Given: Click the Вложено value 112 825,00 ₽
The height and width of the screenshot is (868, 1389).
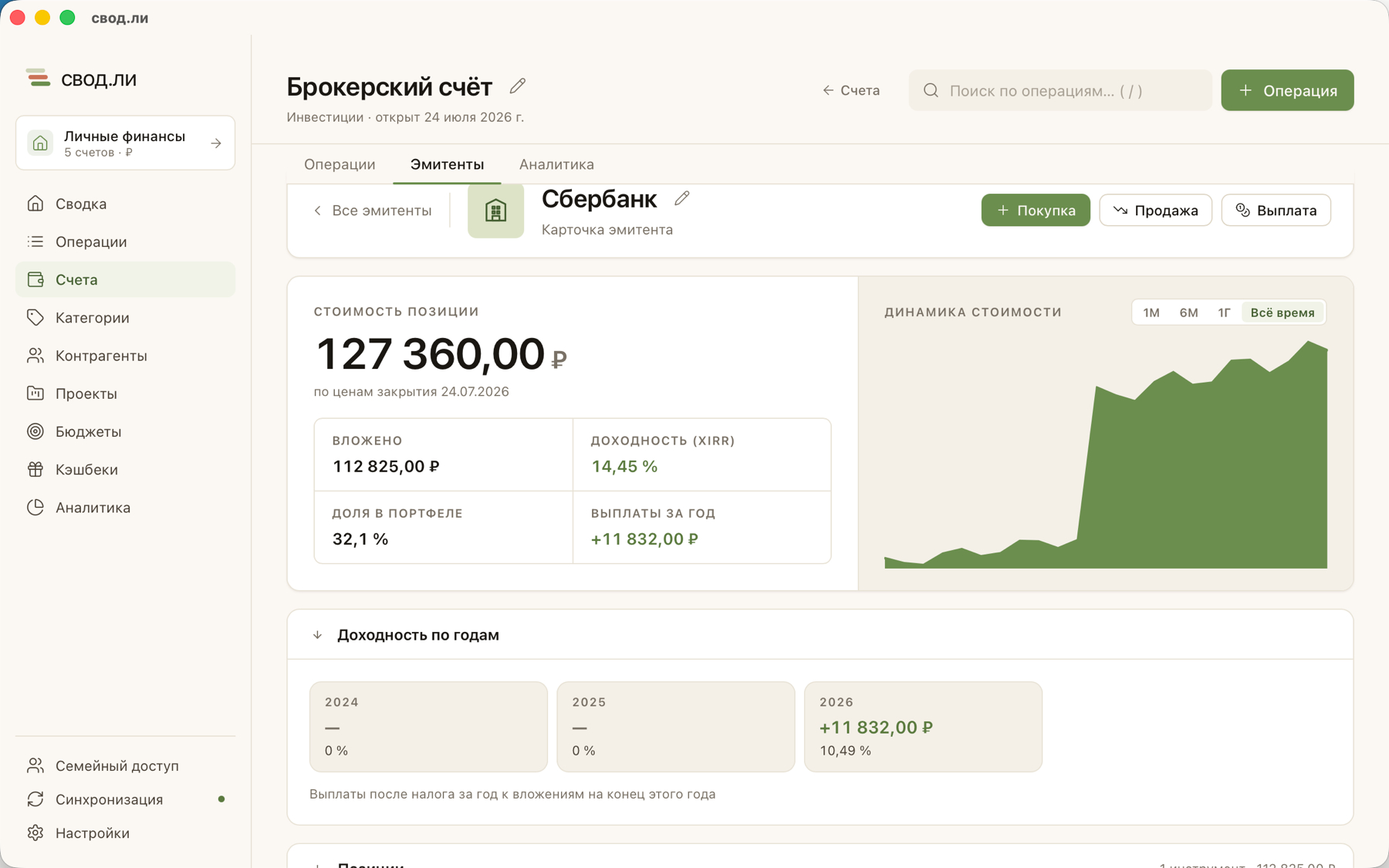Looking at the screenshot, I should point(386,466).
